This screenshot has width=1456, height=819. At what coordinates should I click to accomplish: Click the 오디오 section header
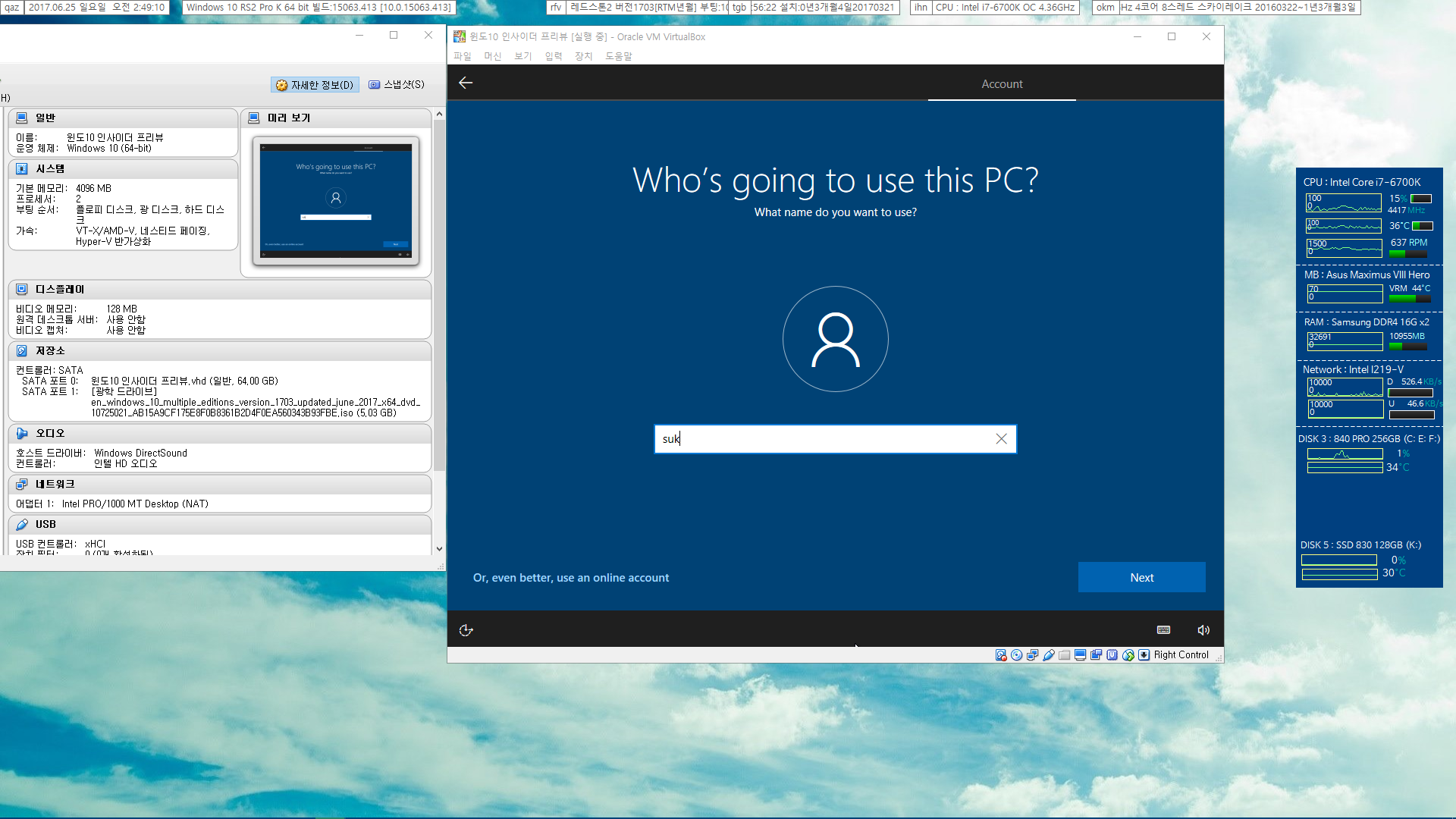[x=220, y=433]
